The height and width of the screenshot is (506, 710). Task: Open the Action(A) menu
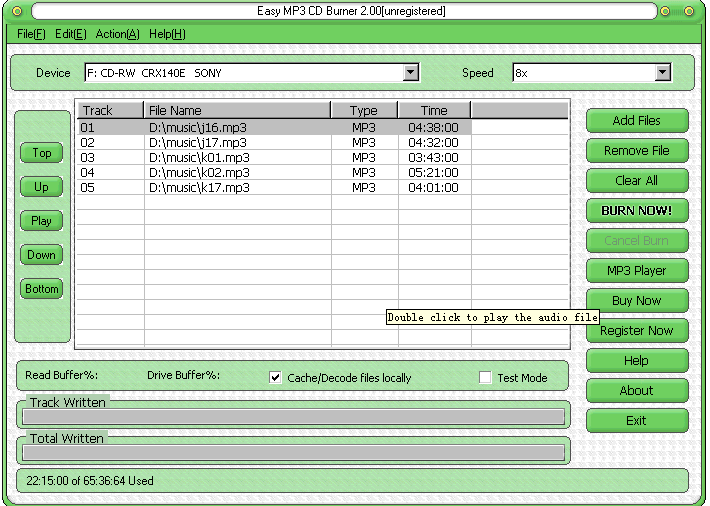118,34
